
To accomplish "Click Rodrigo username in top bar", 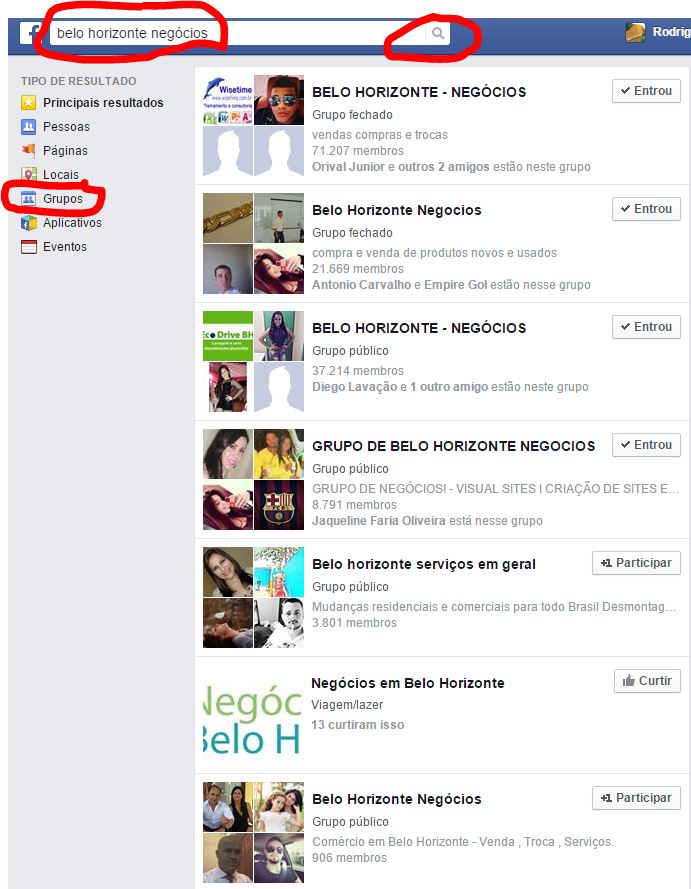I will [x=671, y=32].
